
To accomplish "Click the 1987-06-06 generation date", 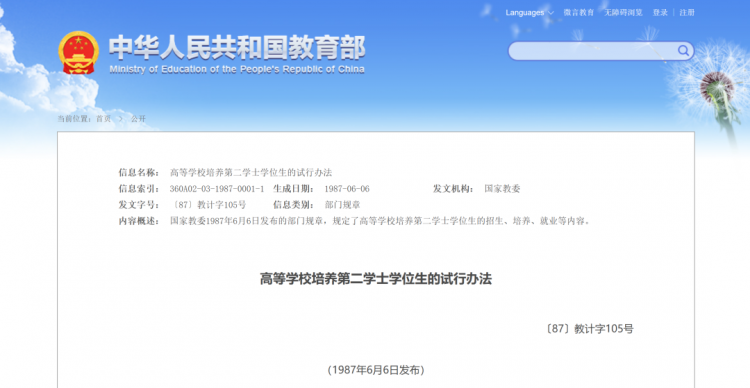I will coord(347,189).
